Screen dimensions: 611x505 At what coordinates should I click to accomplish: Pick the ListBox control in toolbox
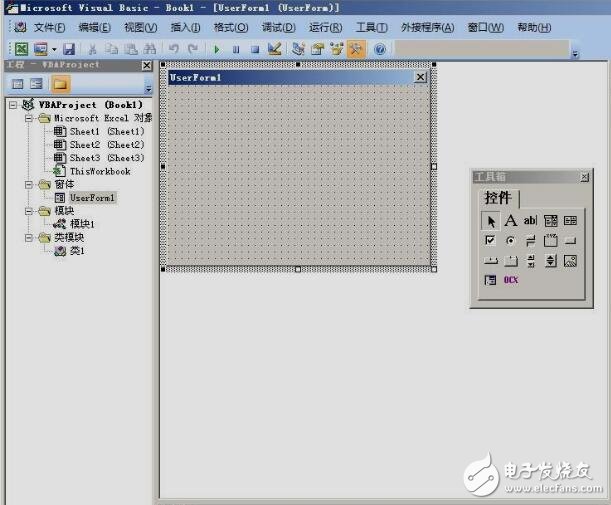coord(570,221)
